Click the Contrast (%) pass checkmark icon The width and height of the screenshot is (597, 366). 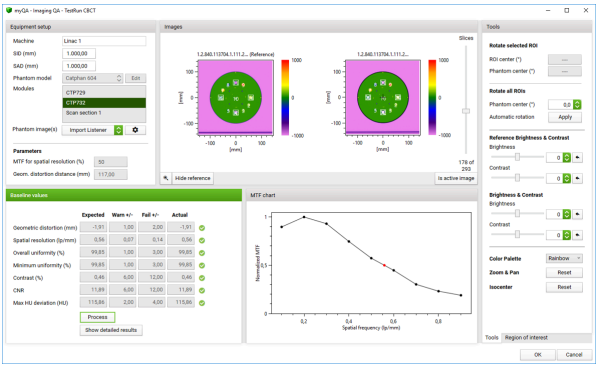[x=202, y=278]
